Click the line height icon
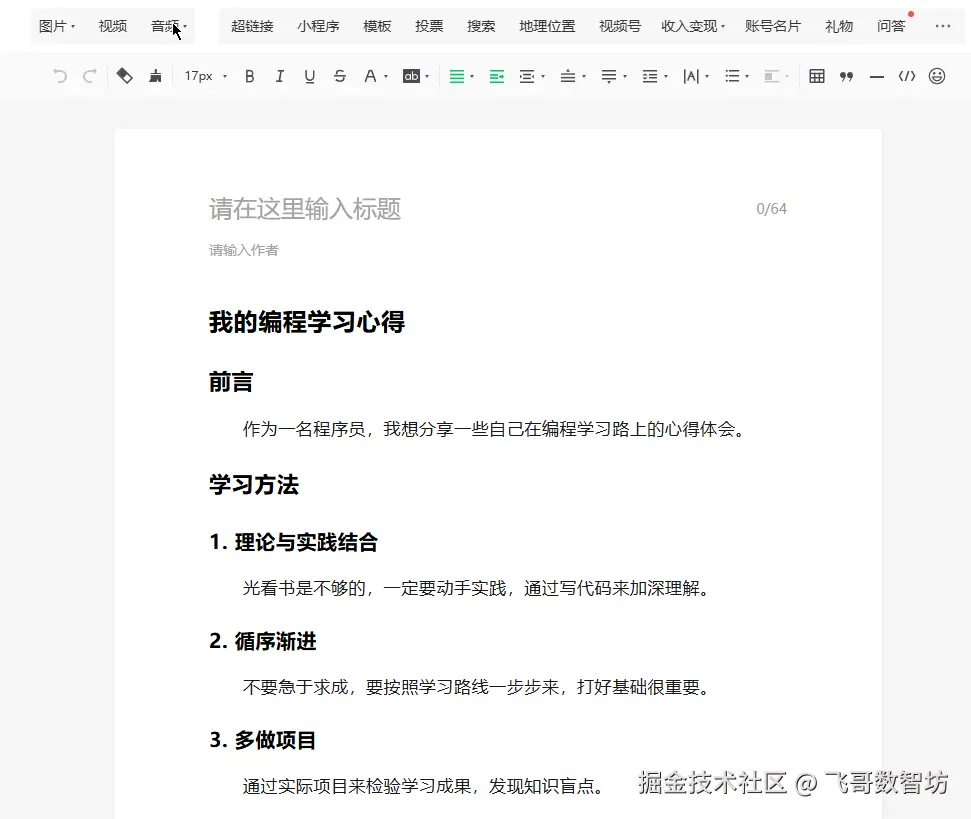971x819 pixels. point(650,76)
